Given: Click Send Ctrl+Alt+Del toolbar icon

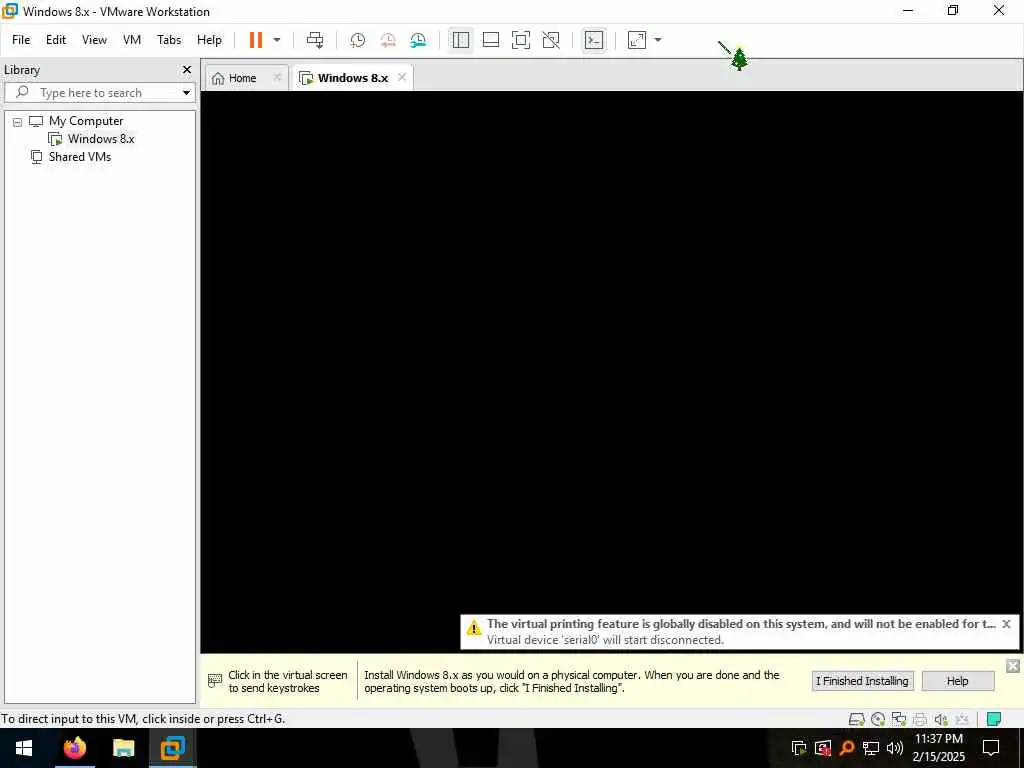Looking at the screenshot, I should [x=315, y=40].
